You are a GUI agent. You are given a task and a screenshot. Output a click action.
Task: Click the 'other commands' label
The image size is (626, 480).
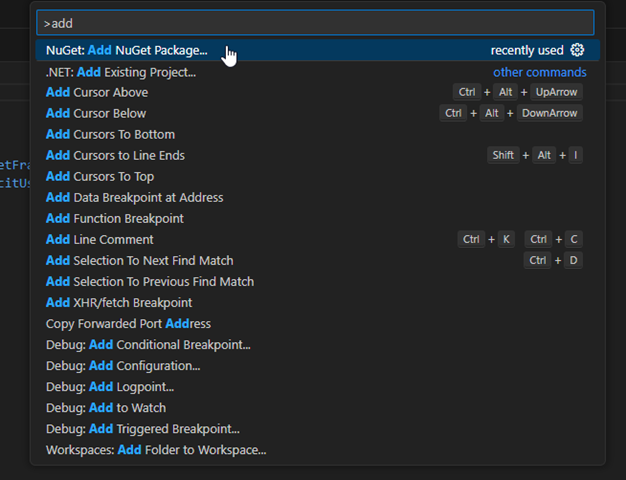click(540, 72)
